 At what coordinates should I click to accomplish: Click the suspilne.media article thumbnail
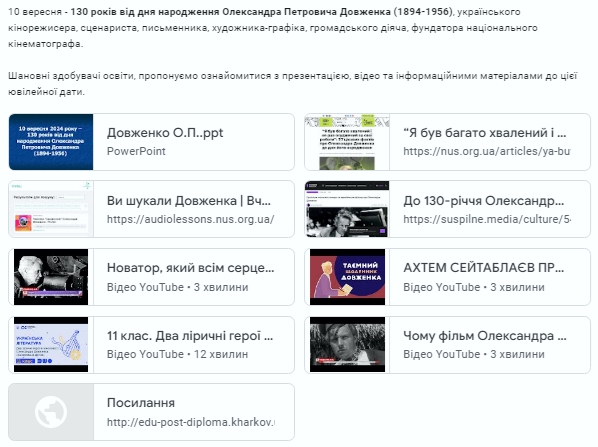[347, 209]
